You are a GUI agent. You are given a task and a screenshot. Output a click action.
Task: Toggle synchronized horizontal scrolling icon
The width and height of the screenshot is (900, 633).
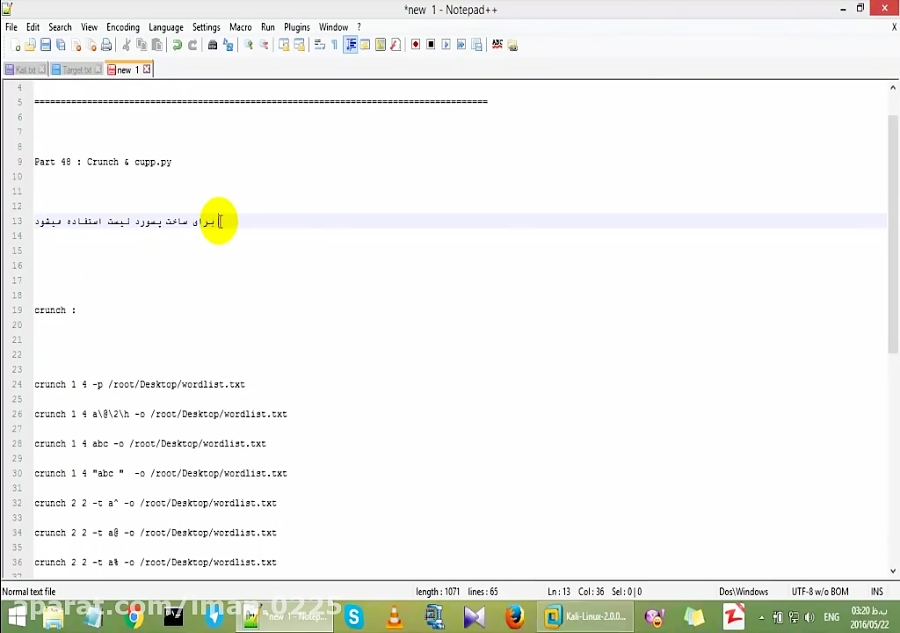coord(299,45)
